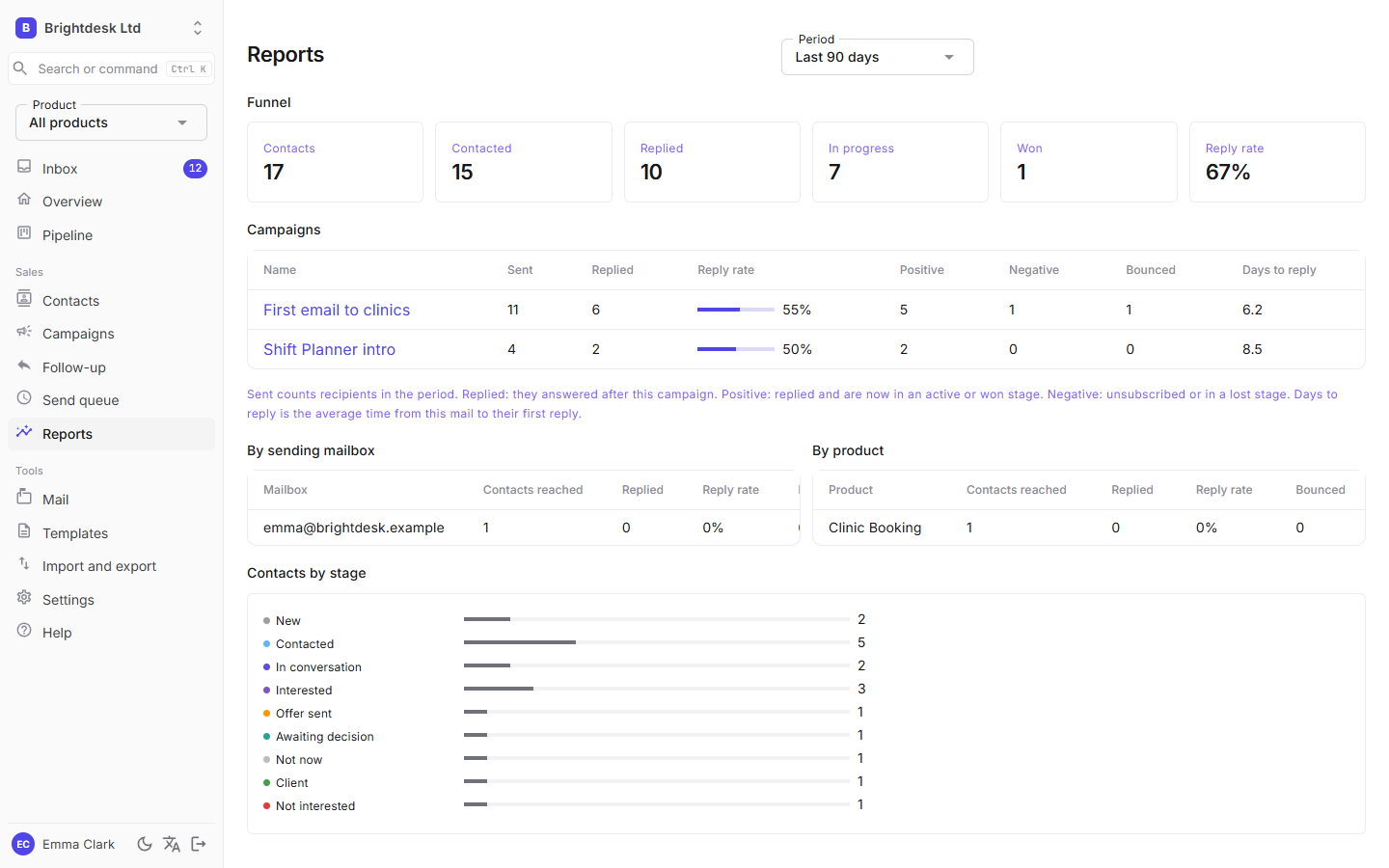This screenshot has width=1389, height=868.
Task: Open the First email to clinics campaign
Action: (x=337, y=310)
